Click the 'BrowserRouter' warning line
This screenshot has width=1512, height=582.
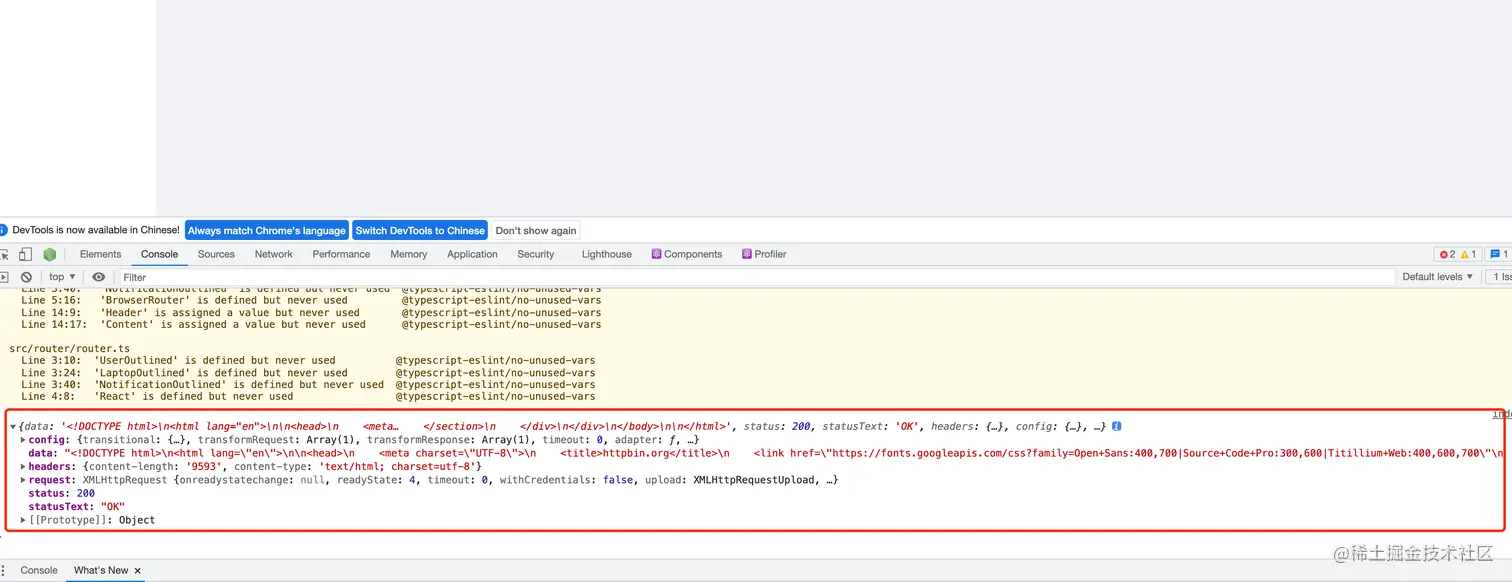(311, 300)
